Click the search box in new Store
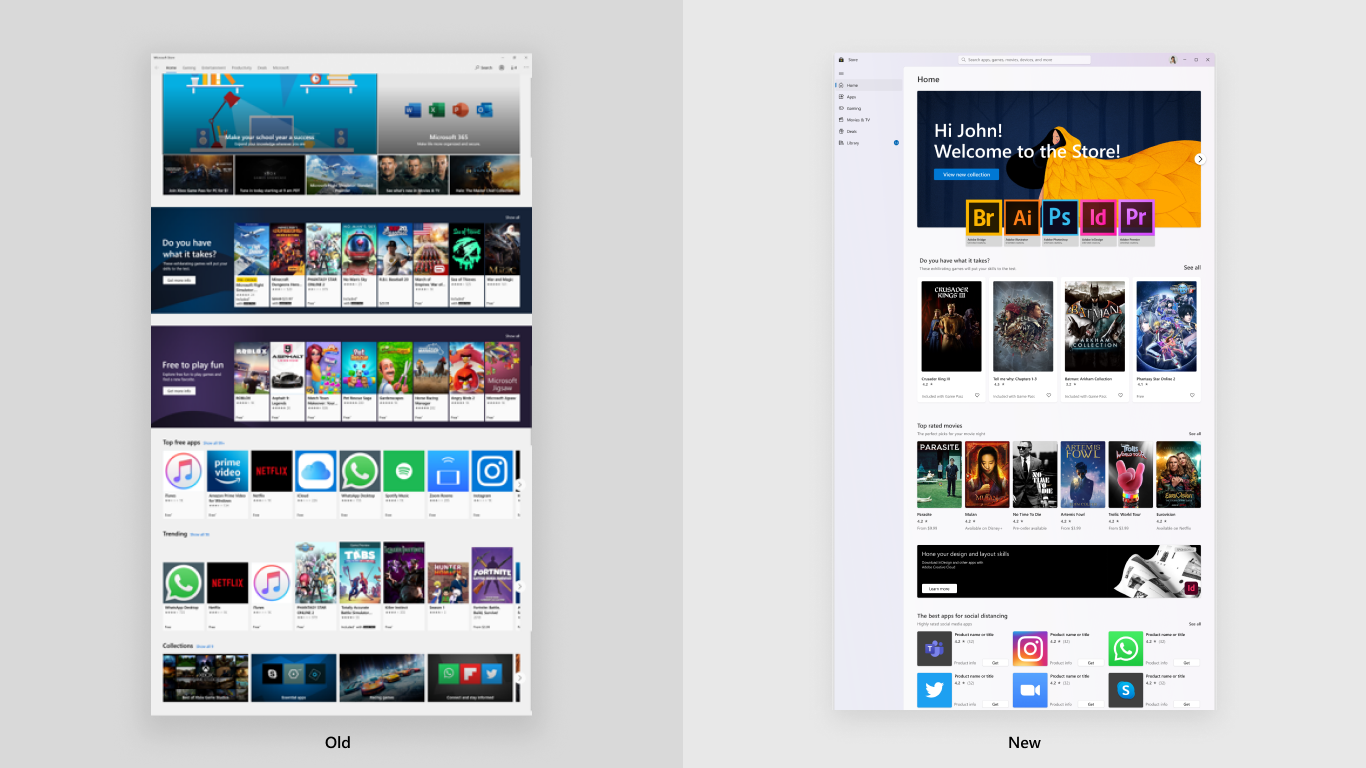 pos(1024,60)
